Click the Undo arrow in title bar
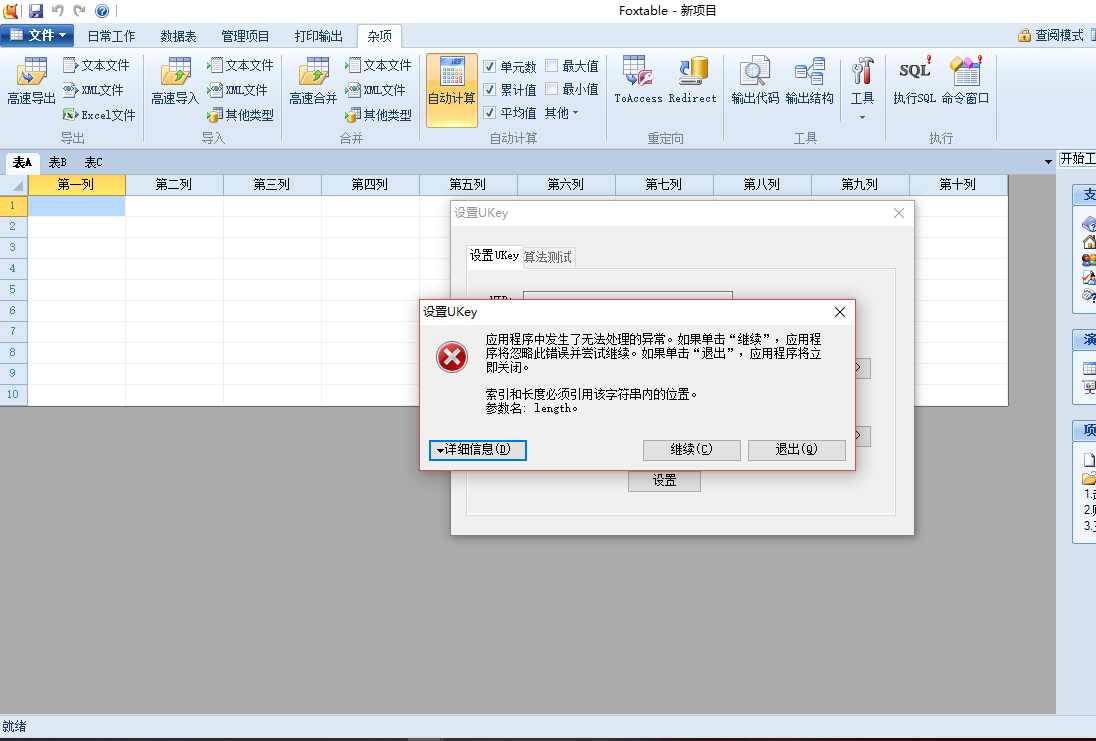The height and width of the screenshot is (741, 1096). click(x=57, y=10)
